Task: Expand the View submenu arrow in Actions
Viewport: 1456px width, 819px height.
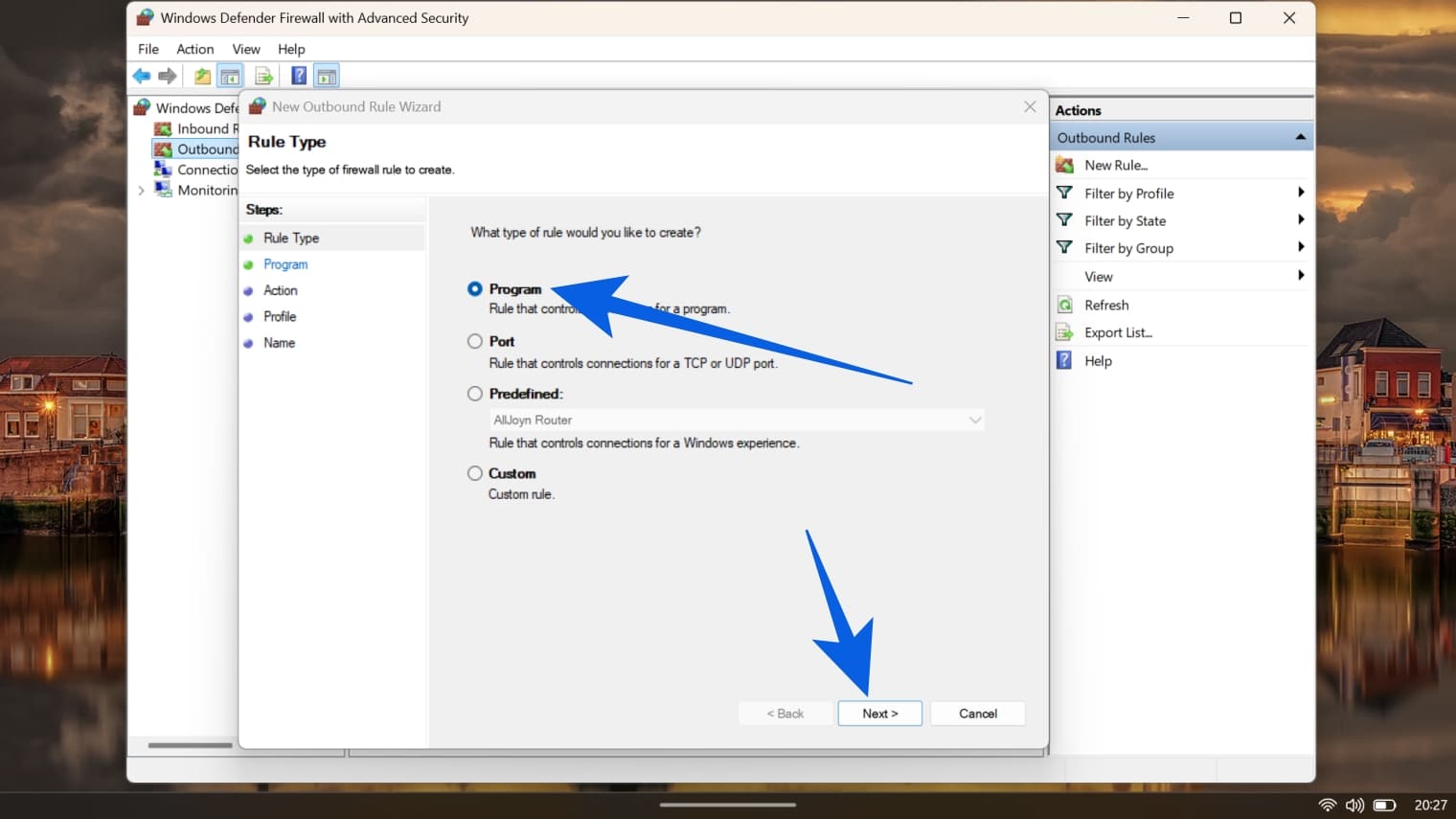Action: tap(1300, 276)
